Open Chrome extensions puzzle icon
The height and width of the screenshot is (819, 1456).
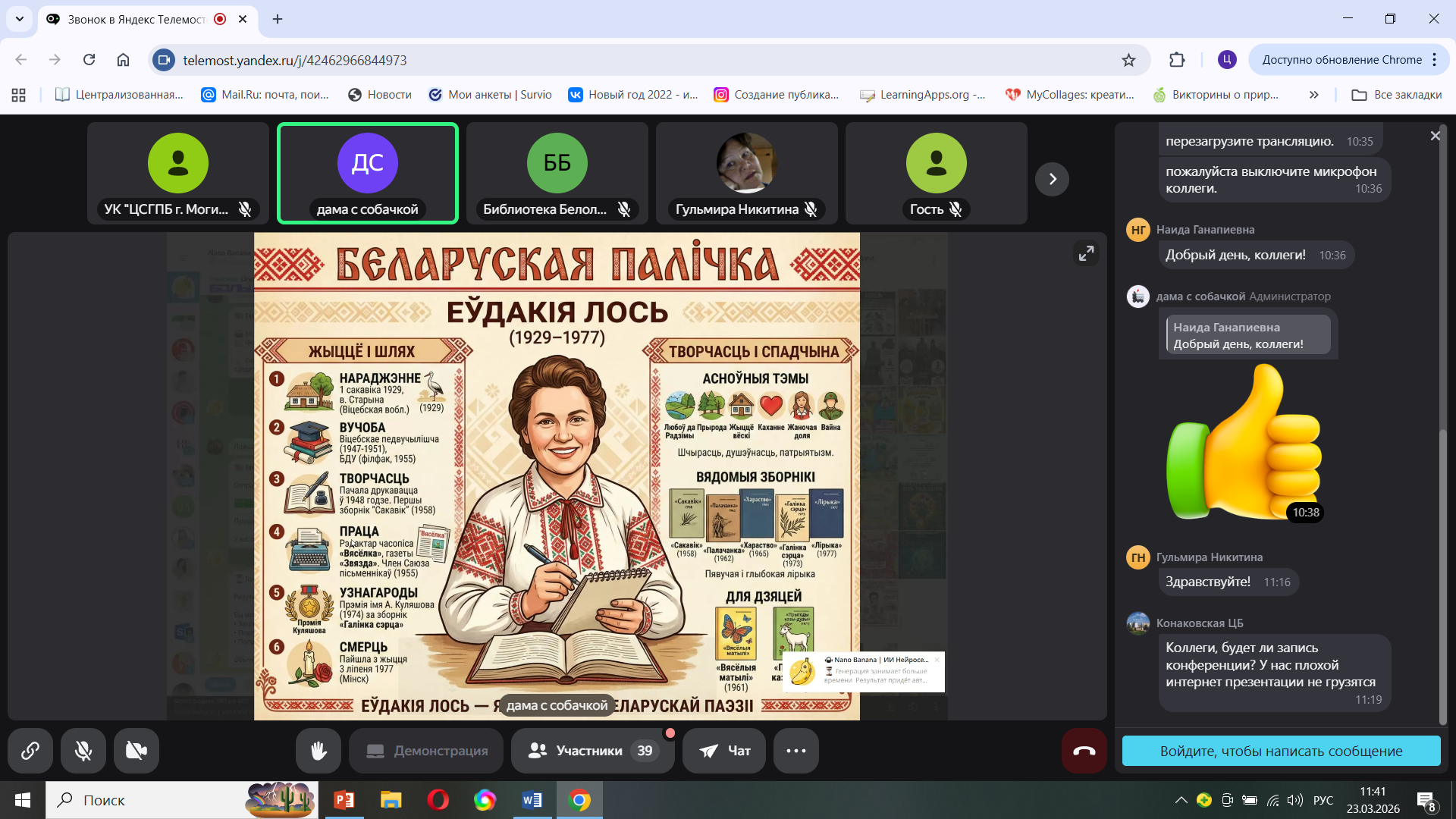point(1177,60)
